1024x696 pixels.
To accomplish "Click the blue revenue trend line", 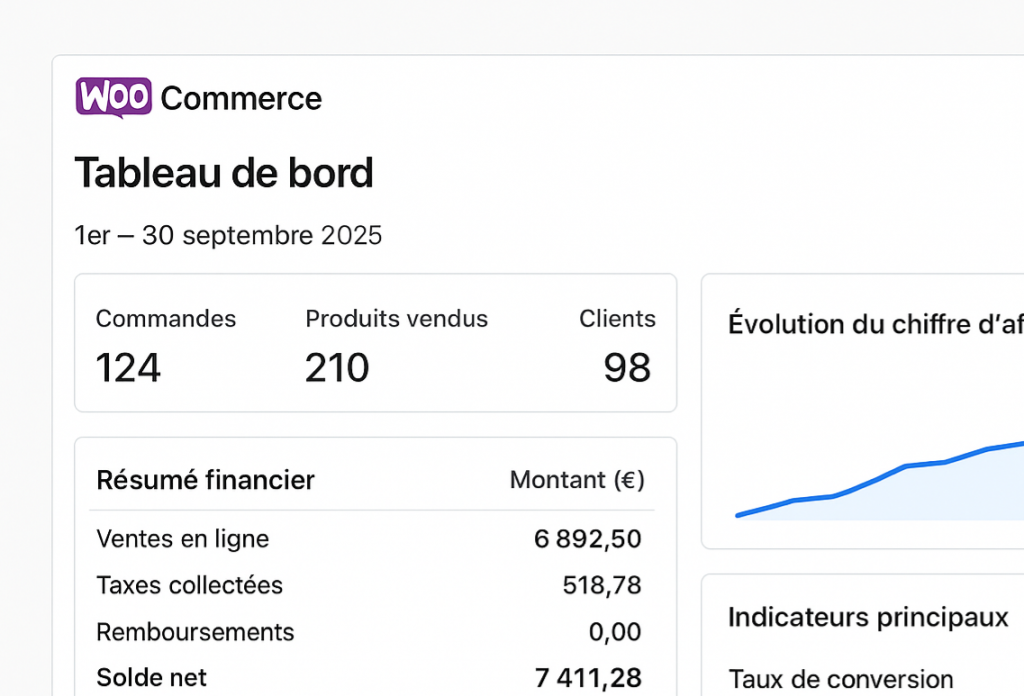I will pos(906,466).
